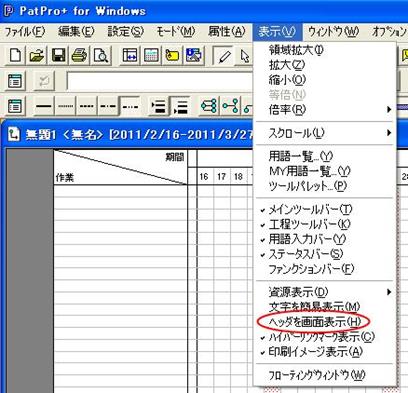408x393 pixels.
Task: Open the 属性(A) menu
Action: tap(227, 32)
